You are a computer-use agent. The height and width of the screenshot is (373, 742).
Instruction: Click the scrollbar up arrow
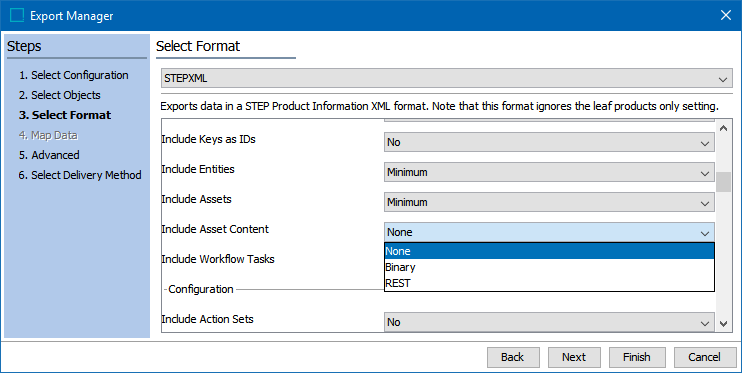click(723, 128)
